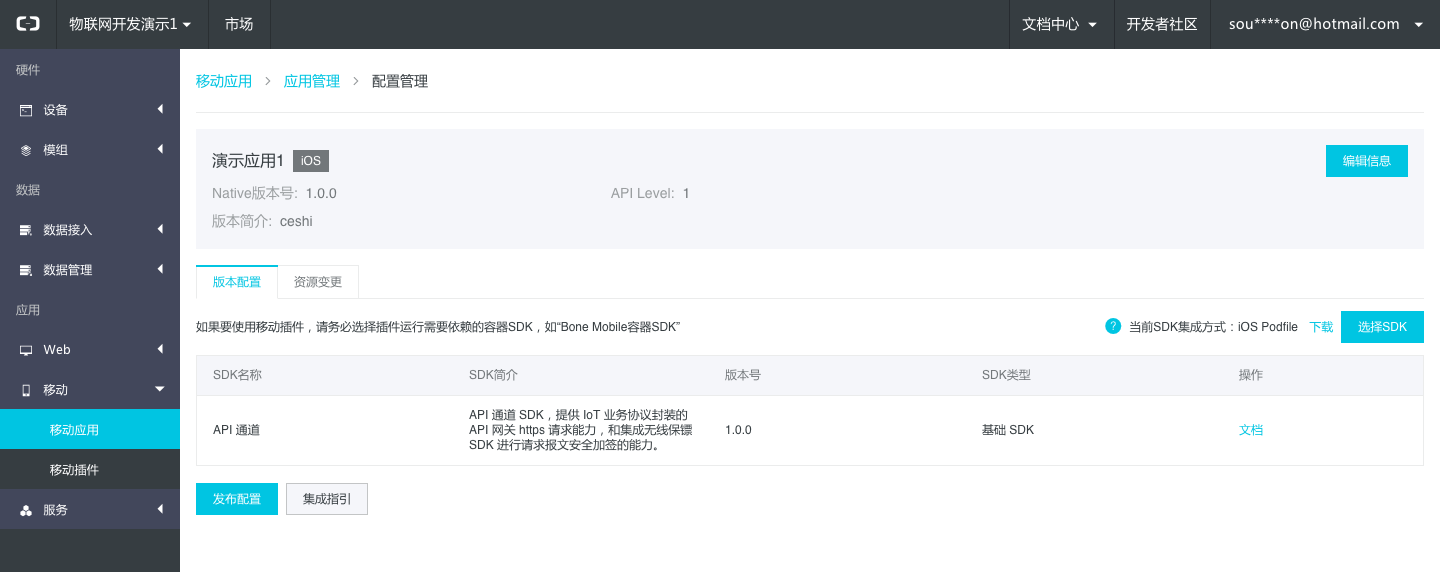
Task: Open the 物联网开发演示1 project dropdown
Action: pos(129,24)
